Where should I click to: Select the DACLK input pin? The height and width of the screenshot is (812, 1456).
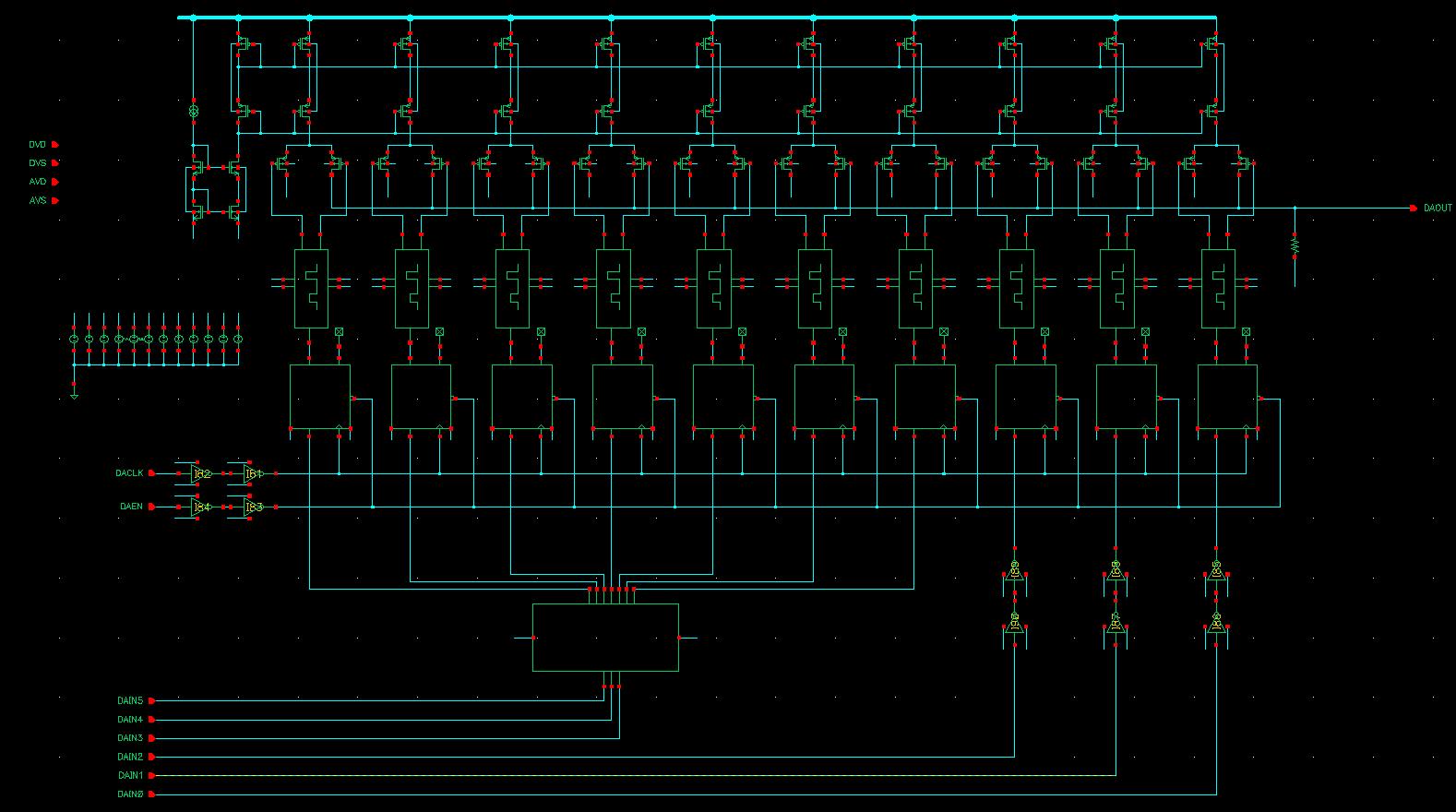point(152,473)
